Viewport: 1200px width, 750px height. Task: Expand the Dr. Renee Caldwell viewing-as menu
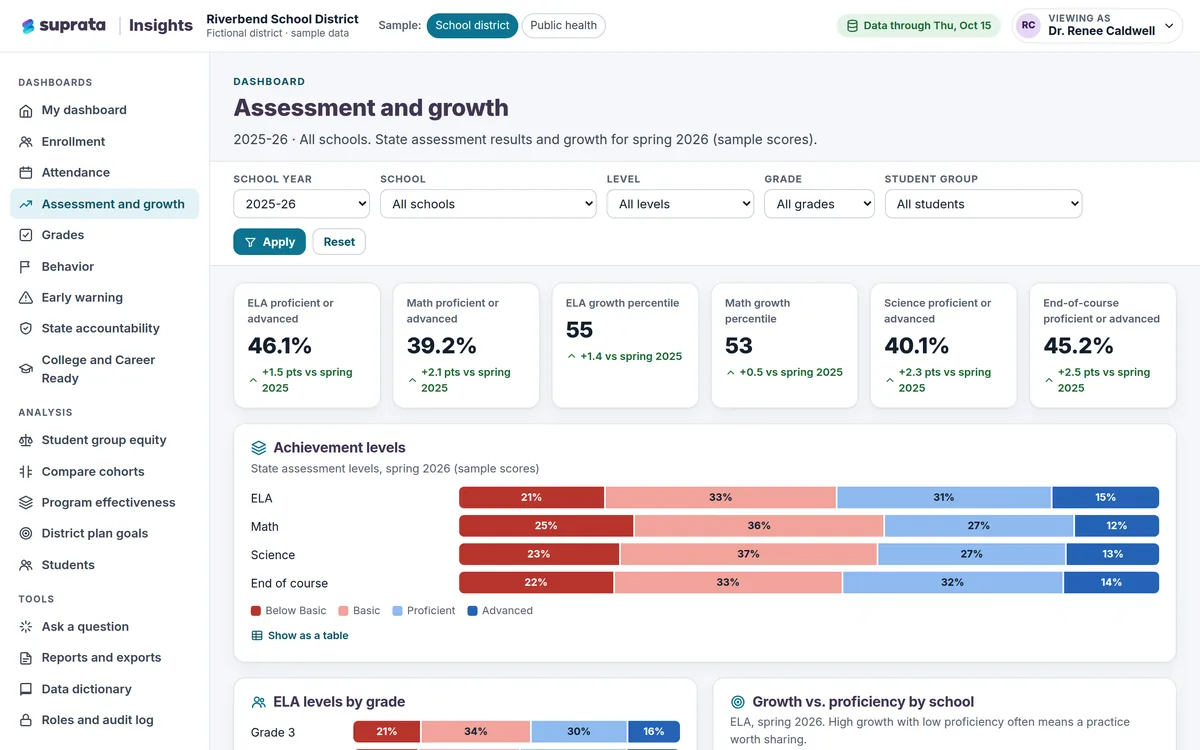coord(1097,26)
